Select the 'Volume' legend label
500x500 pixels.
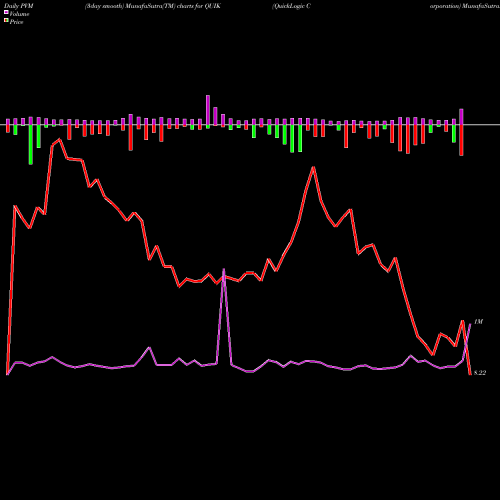[x=19, y=14]
